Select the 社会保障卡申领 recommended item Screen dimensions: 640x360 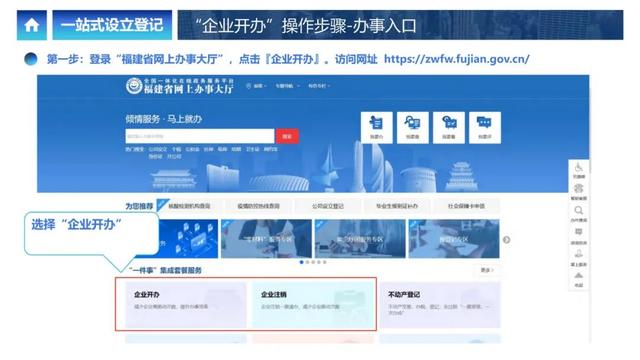pyautogui.click(x=466, y=206)
